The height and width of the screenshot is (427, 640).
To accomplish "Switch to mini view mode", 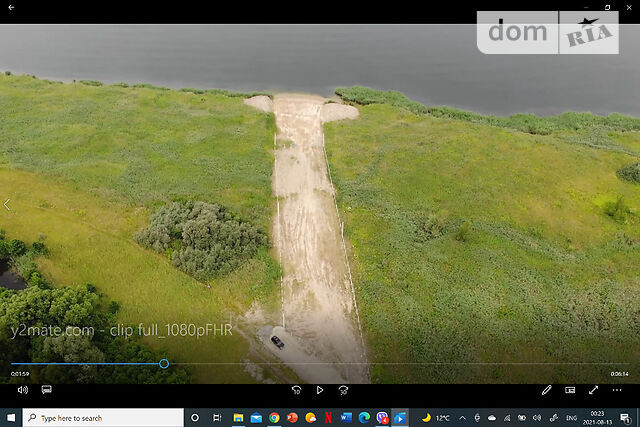I will pos(570,390).
